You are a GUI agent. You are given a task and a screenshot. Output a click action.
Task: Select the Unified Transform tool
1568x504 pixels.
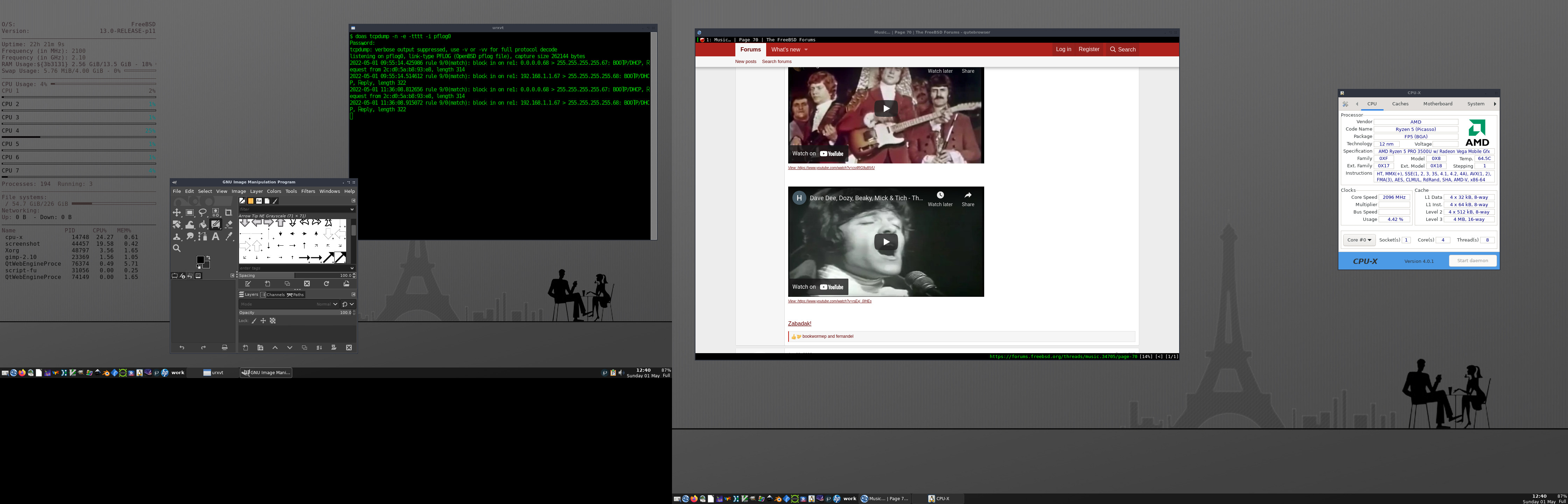click(177, 225)
